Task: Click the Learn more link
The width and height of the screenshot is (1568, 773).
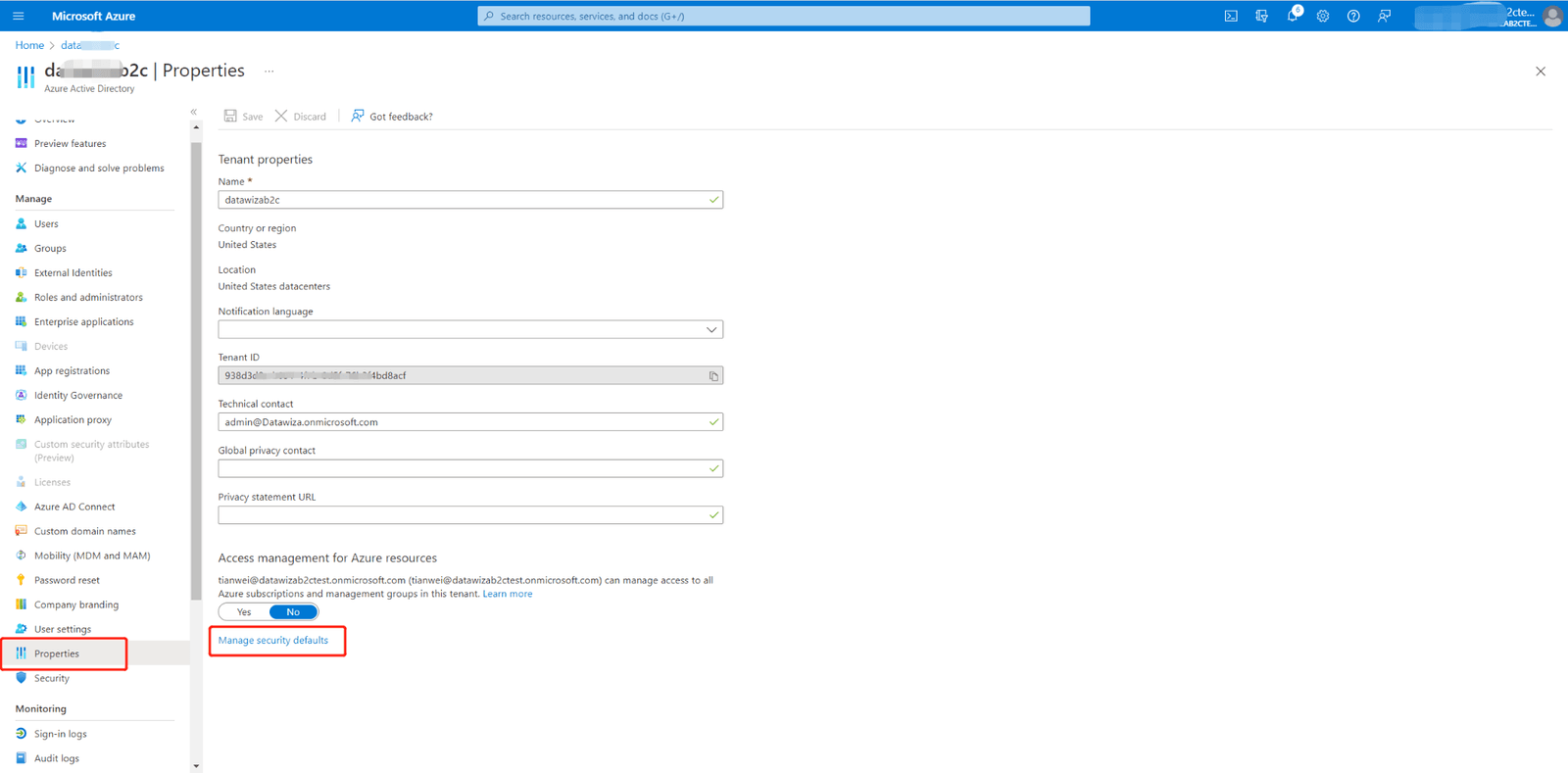Action: pyautogui.click(x=508, y=594)
